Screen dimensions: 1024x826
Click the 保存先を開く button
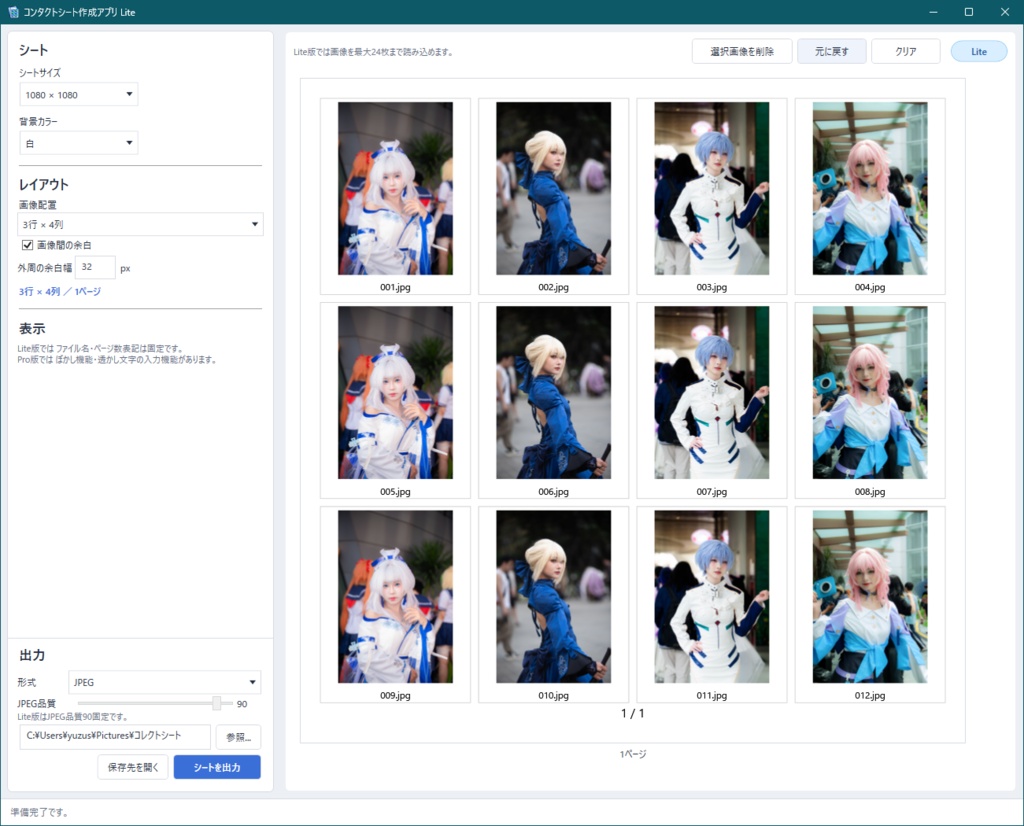pos(133,767)
